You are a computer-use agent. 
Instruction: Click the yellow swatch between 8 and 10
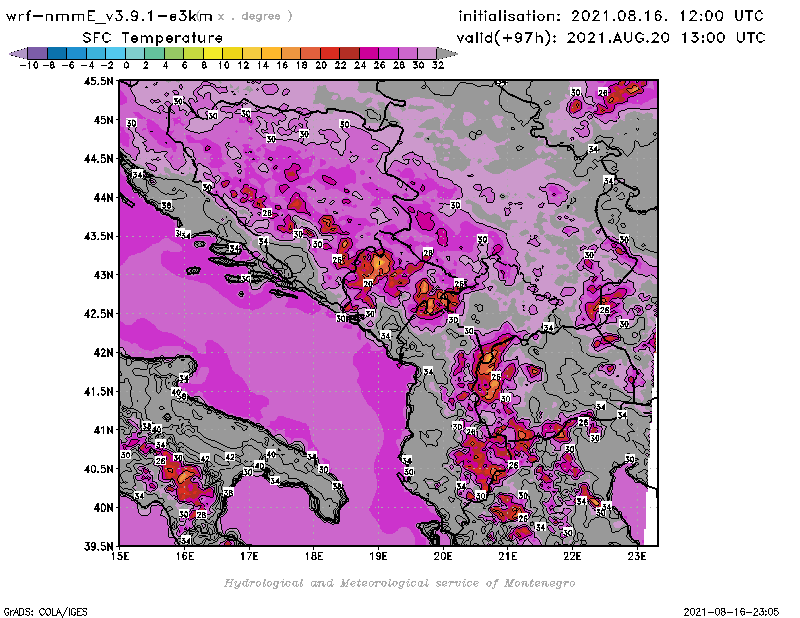[x=213, y=53]
